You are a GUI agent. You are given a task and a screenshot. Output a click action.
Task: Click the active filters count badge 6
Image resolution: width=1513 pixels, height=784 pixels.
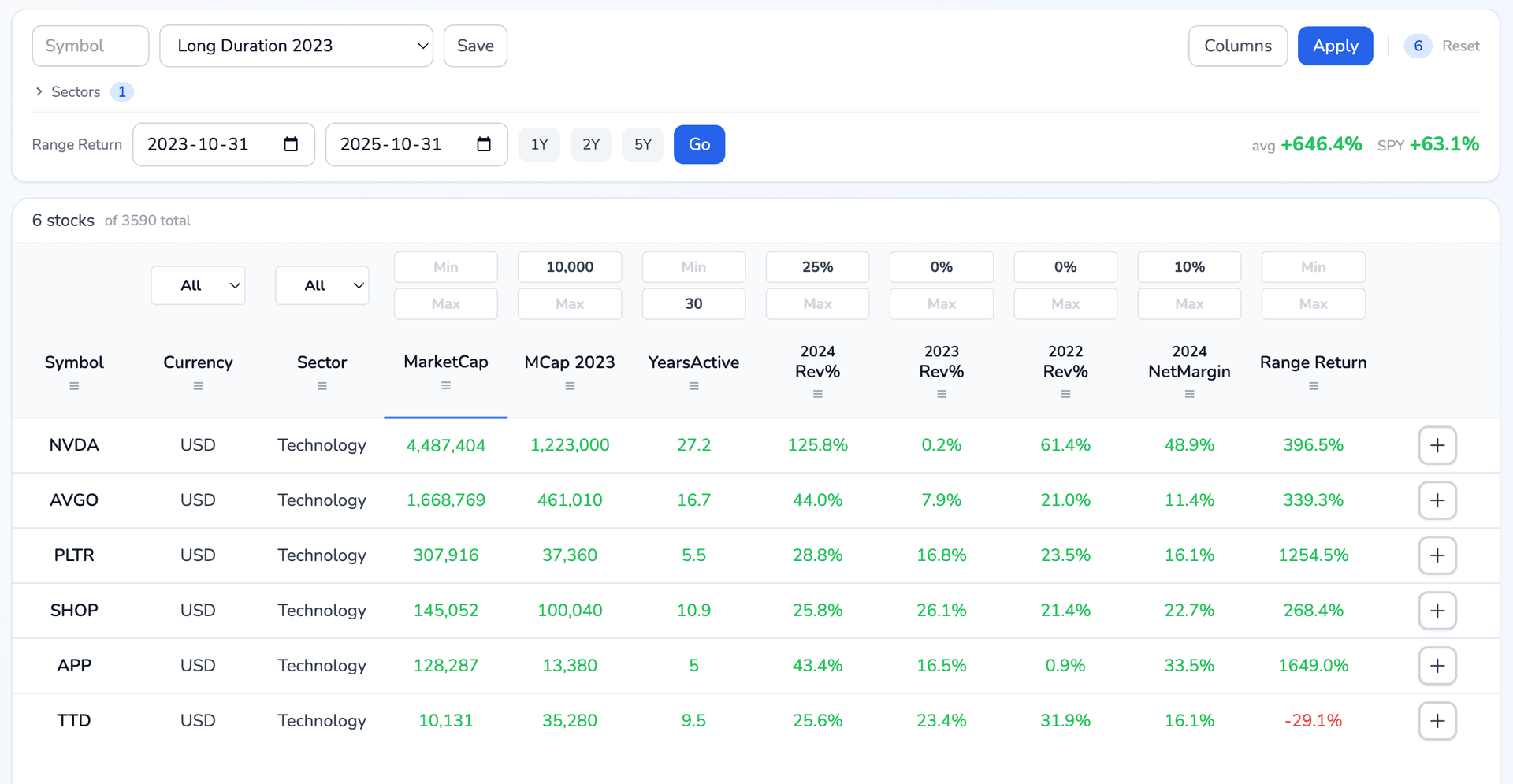point(1418,46)
